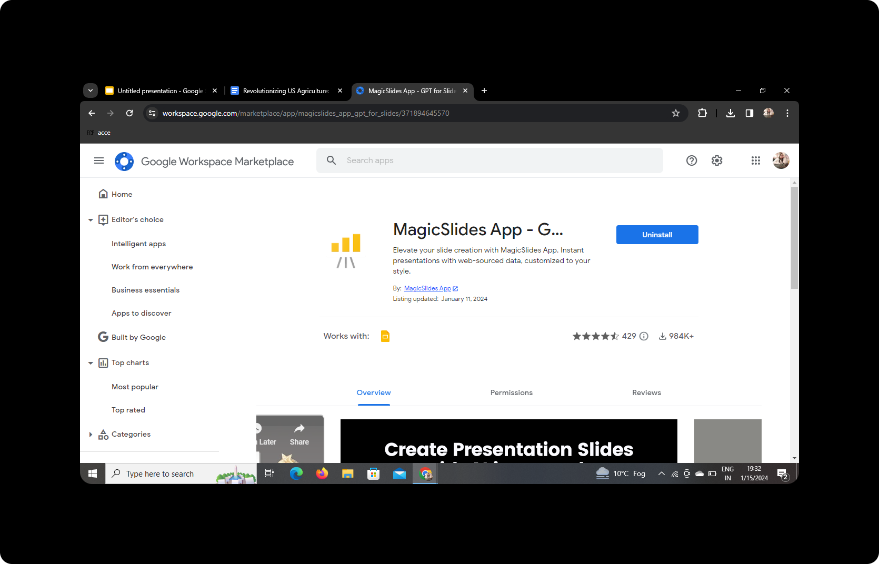Screen dimensions: 879x564
Task: Expand the Categories section
Action: [91, 435]
